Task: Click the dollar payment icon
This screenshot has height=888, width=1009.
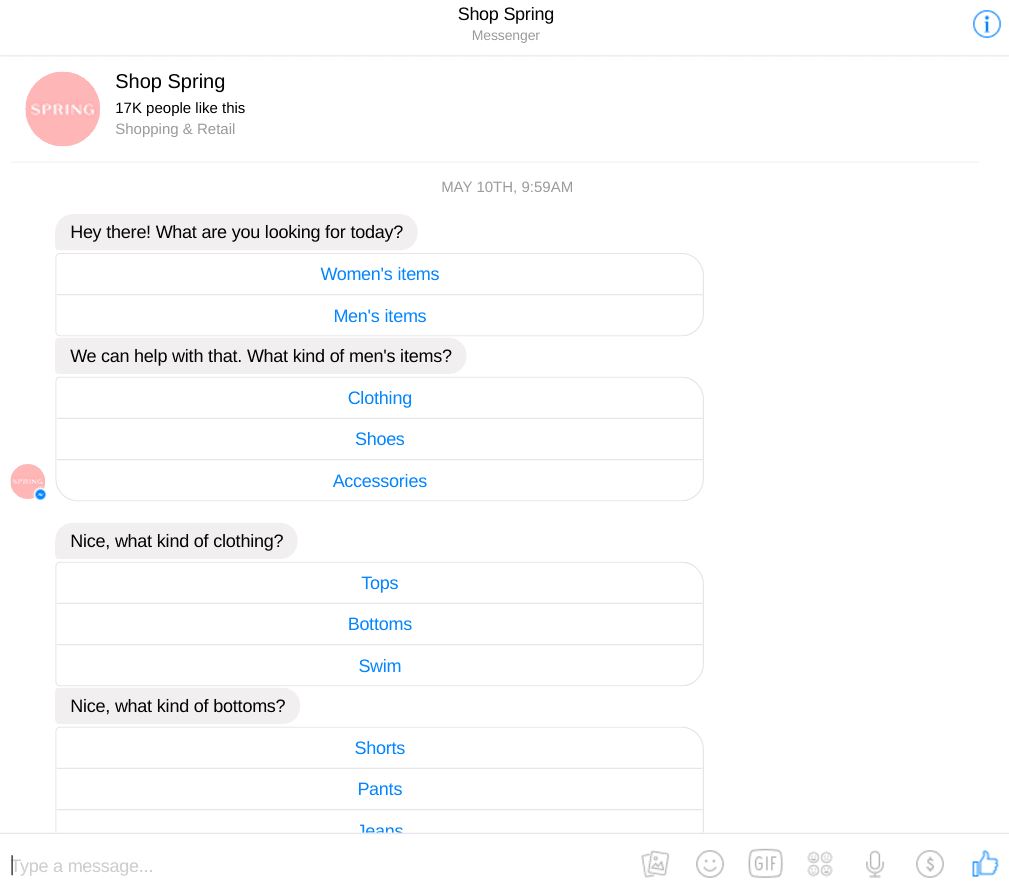Action: (929, 864)
